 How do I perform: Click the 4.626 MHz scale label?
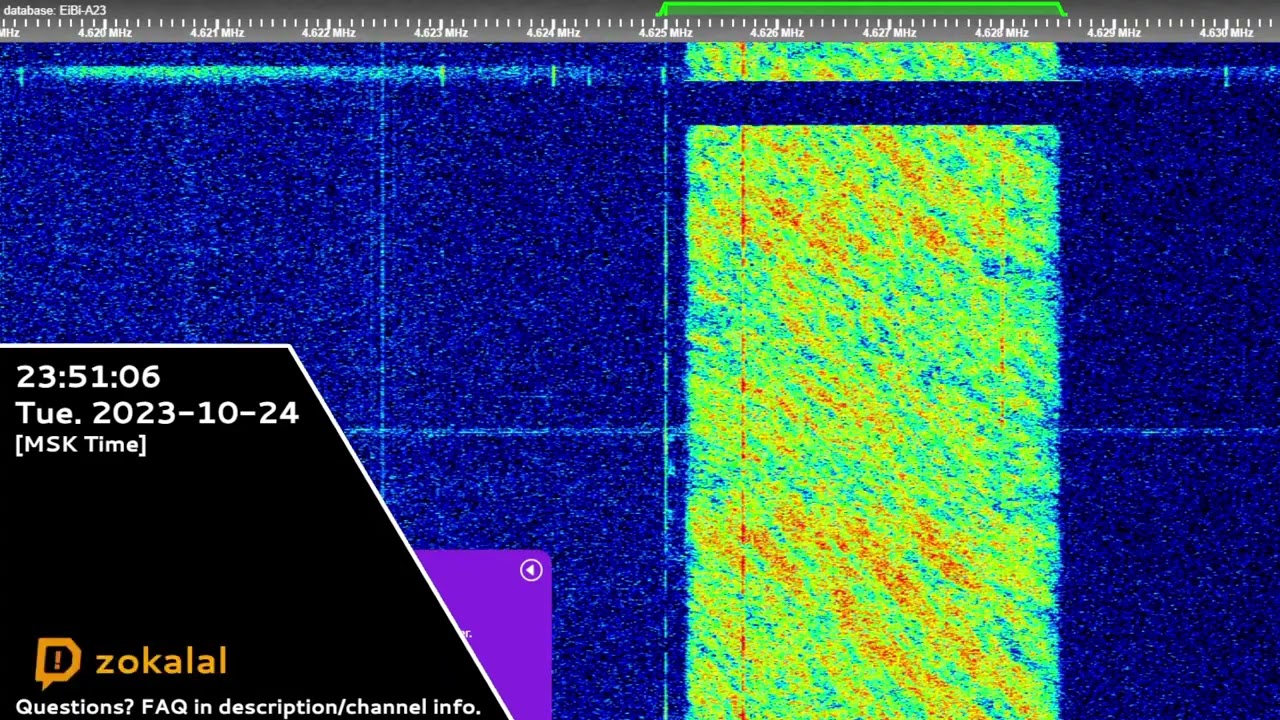[x=777, y=33]
